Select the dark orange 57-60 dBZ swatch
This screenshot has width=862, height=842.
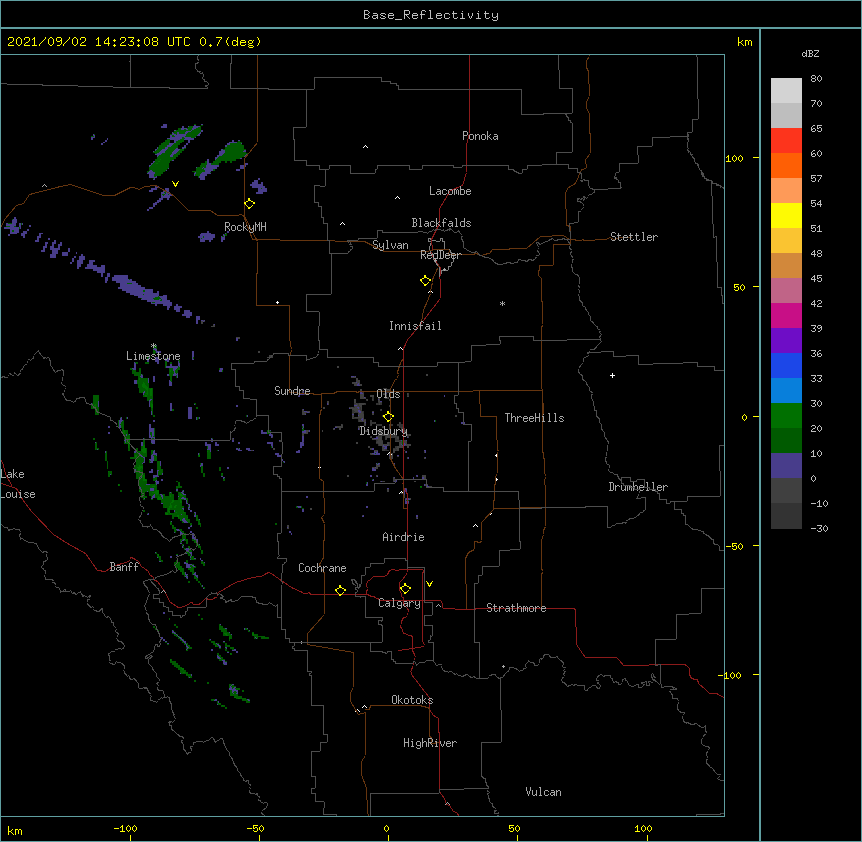pos(786,165)
